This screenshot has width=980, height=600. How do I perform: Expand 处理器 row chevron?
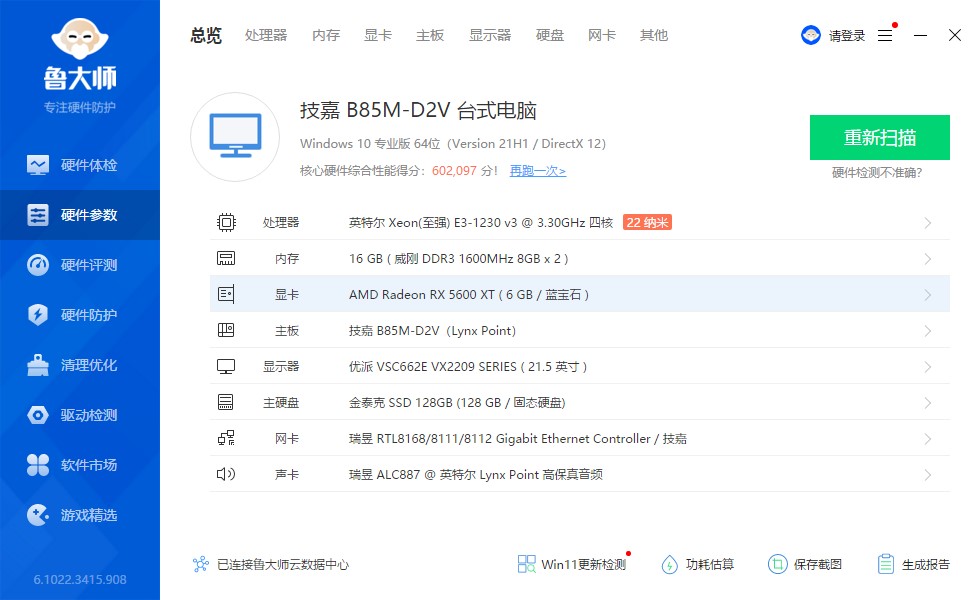[x=928, y=223]
